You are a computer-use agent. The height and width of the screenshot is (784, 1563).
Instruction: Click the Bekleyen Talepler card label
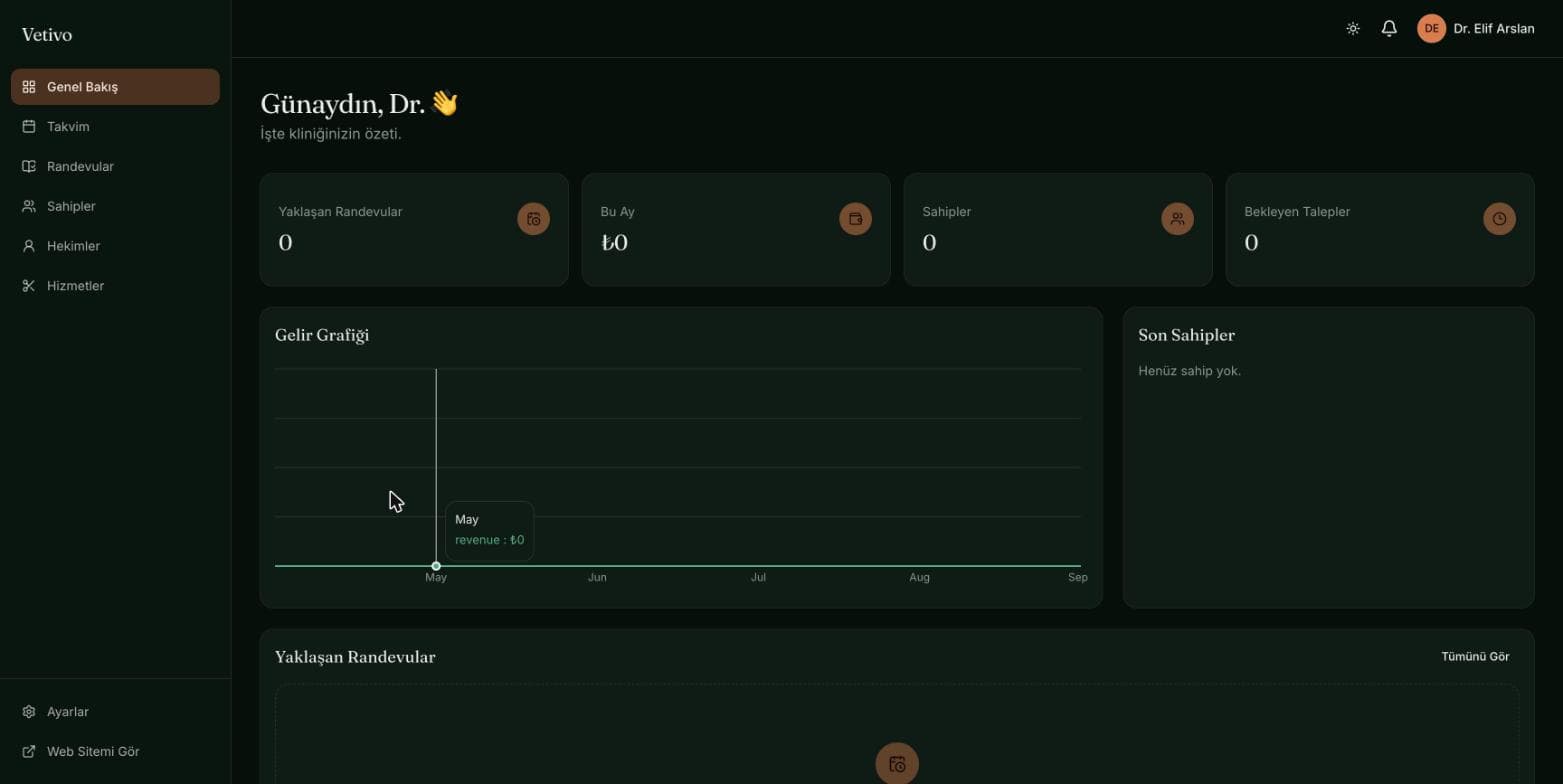coord(1297,212)
